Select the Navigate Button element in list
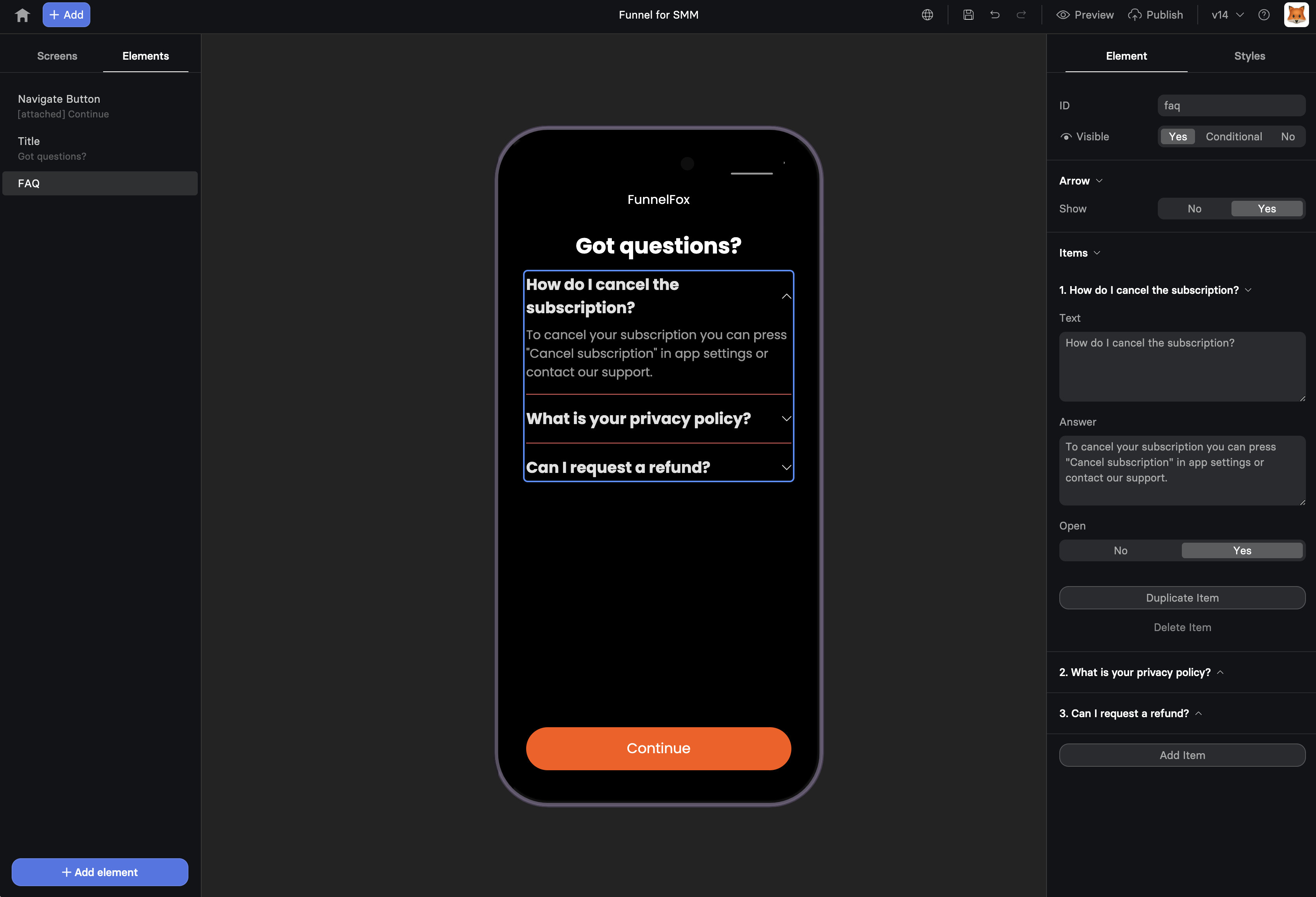This screenshot has width=1316, height=897. (100, 106)
